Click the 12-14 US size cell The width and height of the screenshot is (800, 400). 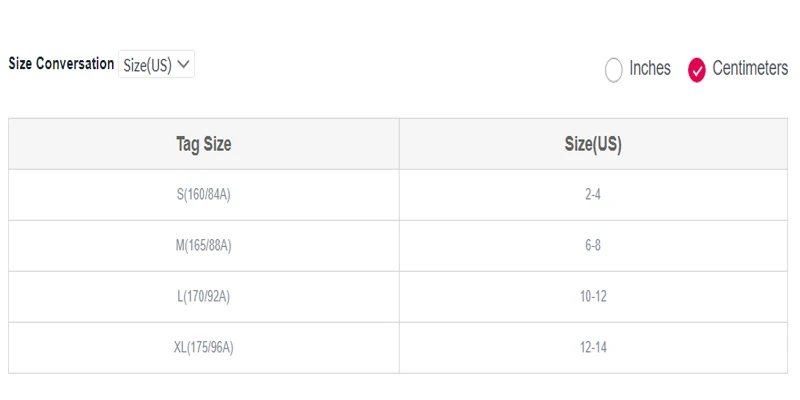(x=593, y=348)
